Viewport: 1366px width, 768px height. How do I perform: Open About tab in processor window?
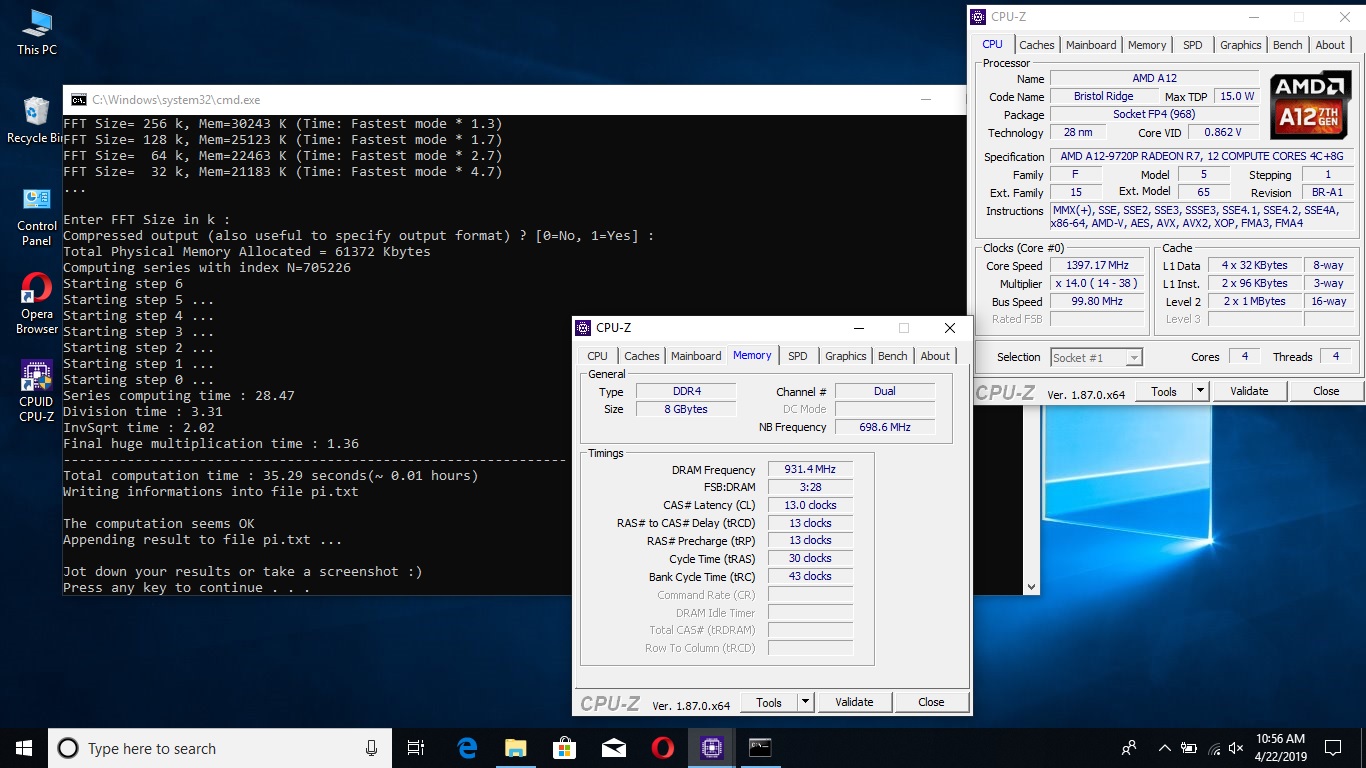[x=1330, y=45]
